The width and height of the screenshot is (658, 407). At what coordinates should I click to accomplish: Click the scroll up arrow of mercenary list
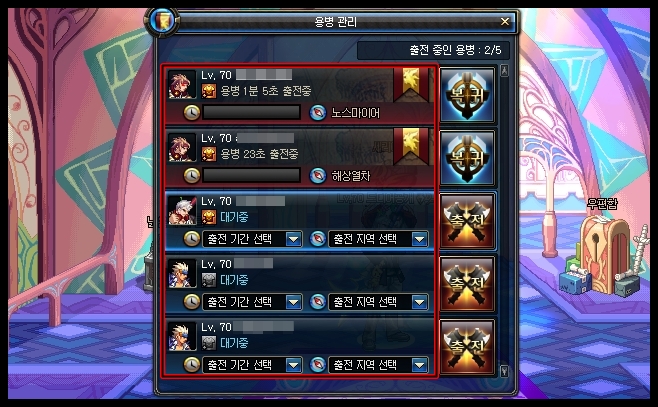click(x=504, y=71)
